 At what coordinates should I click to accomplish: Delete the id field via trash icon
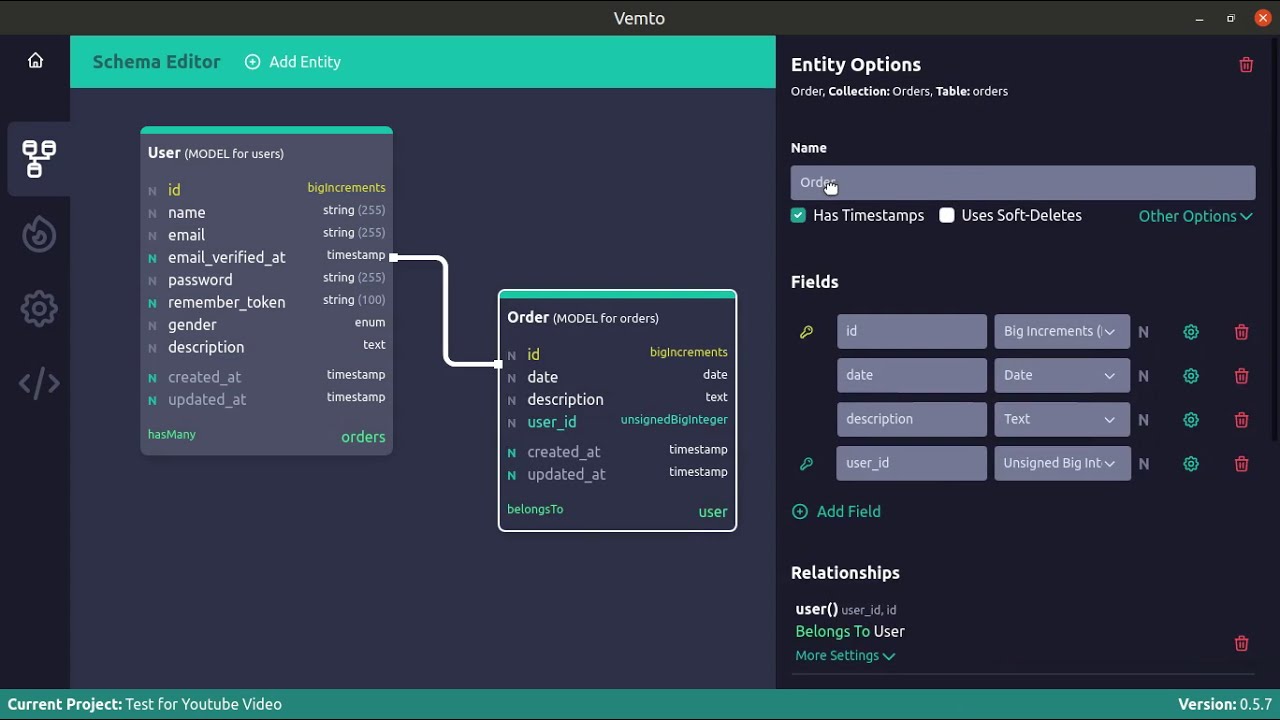[x=1241, y=332]
